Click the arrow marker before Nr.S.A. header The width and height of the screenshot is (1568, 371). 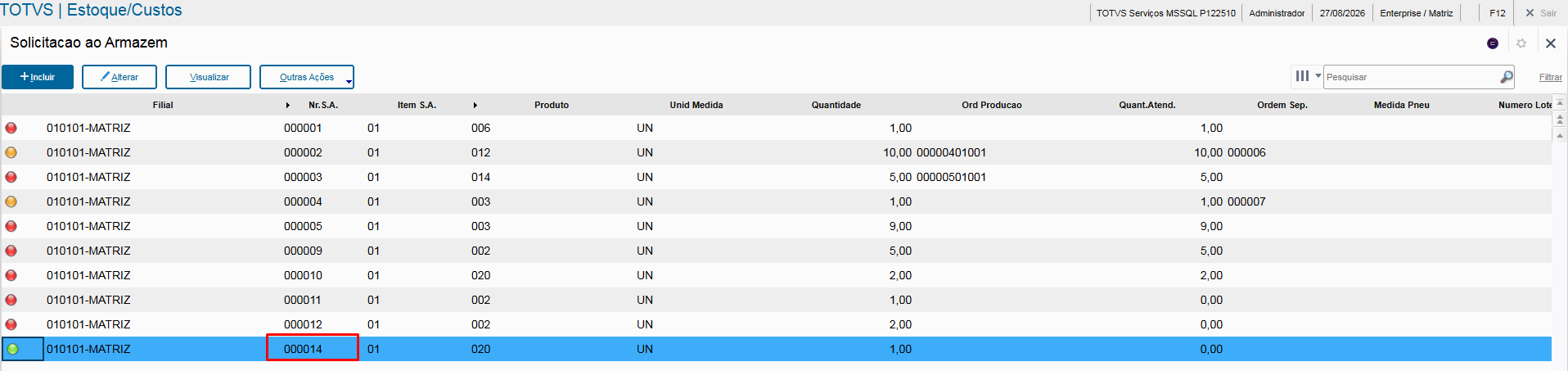[288, 105]
